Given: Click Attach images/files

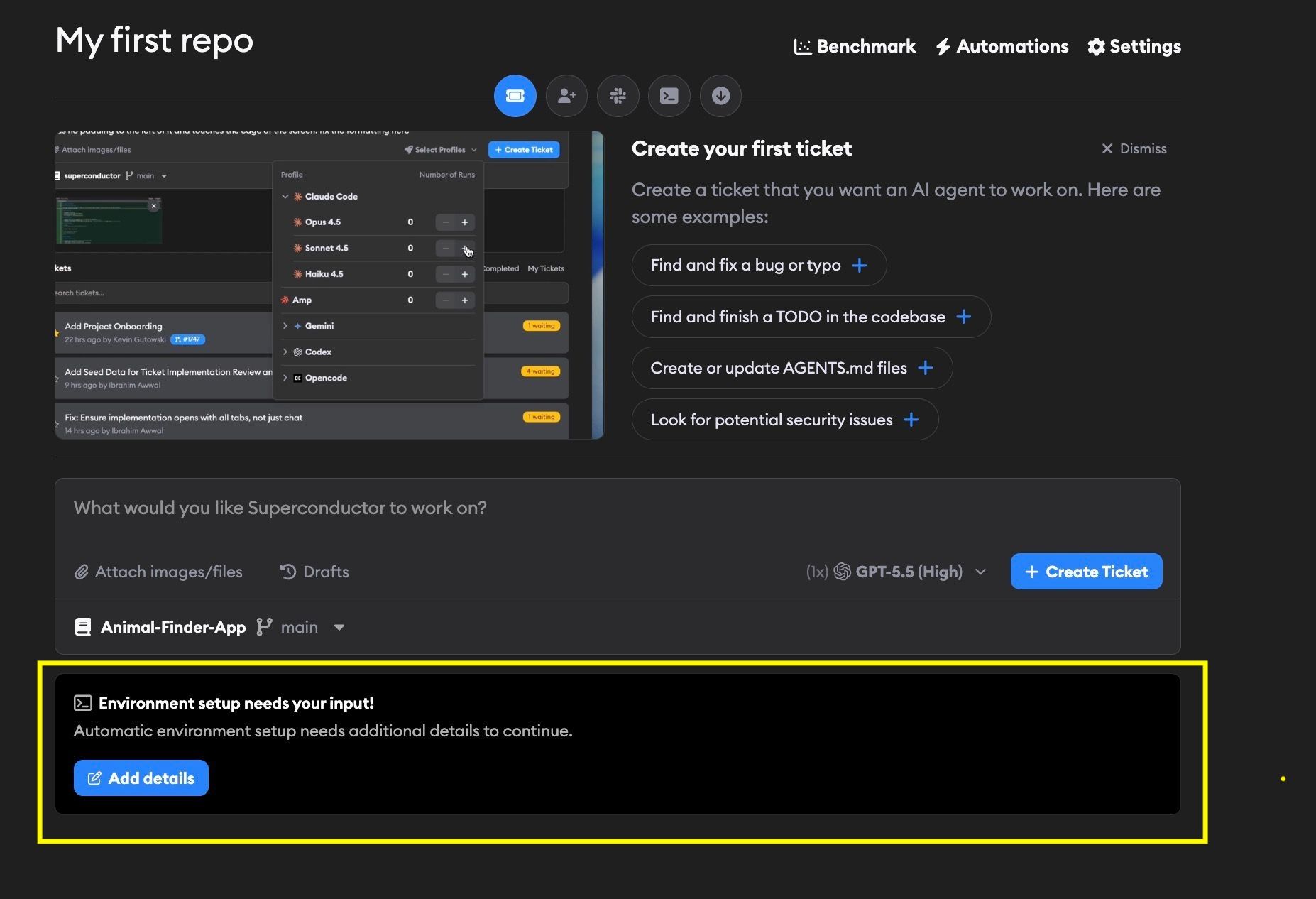Looking at the screenshot, I should (158, 572).
